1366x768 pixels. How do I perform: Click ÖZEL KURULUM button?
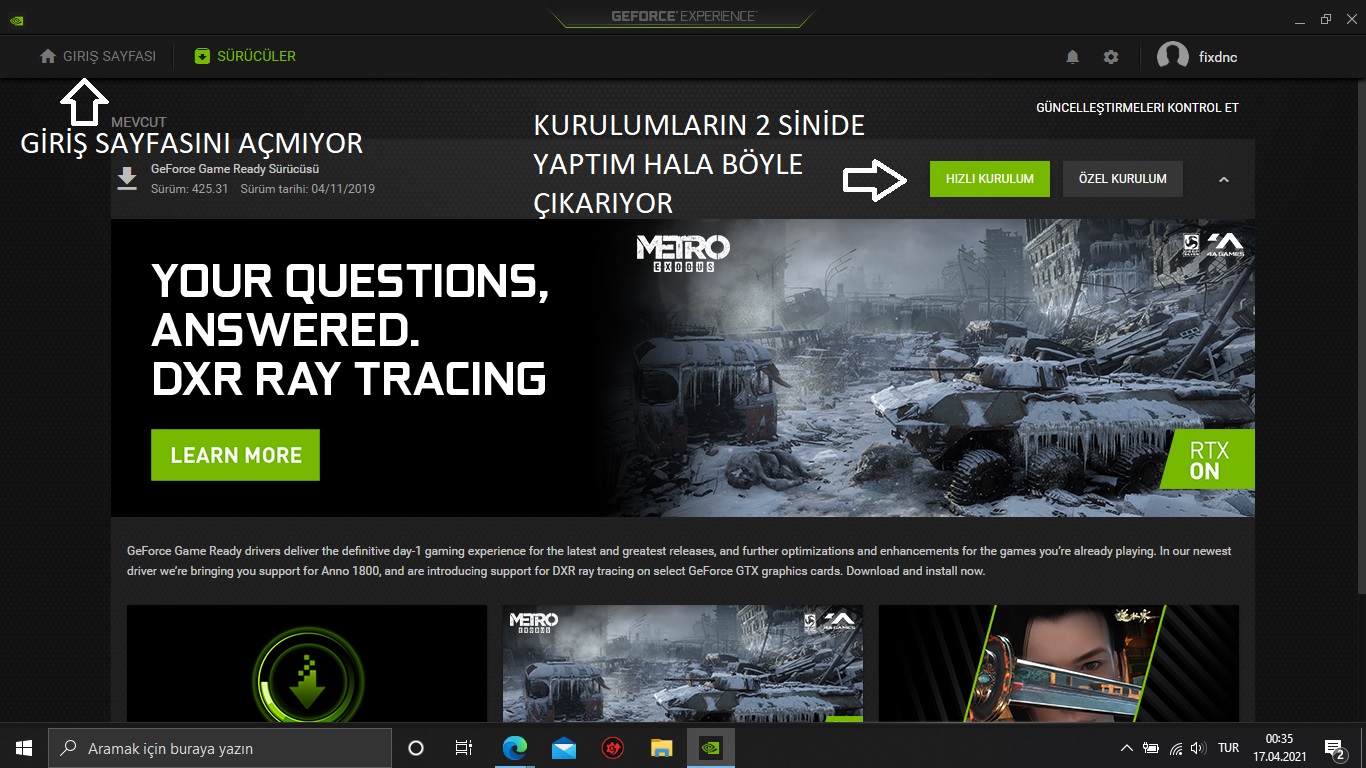coord(1123,179)
